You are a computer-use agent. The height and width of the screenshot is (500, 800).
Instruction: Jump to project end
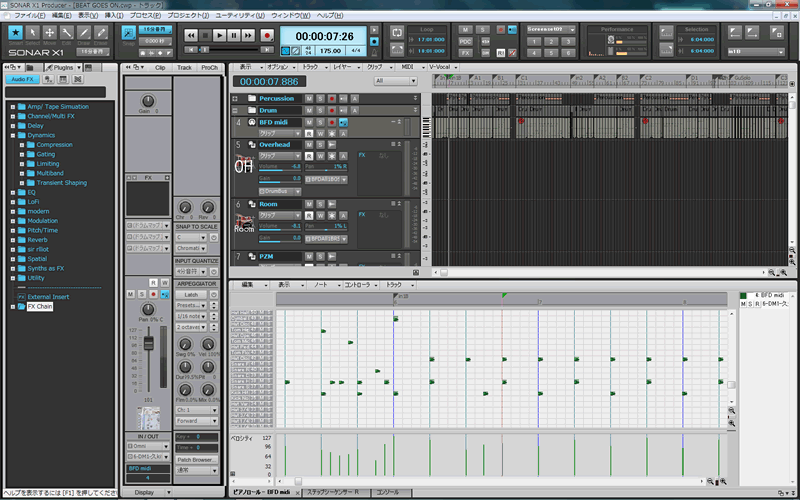(267, 49)
